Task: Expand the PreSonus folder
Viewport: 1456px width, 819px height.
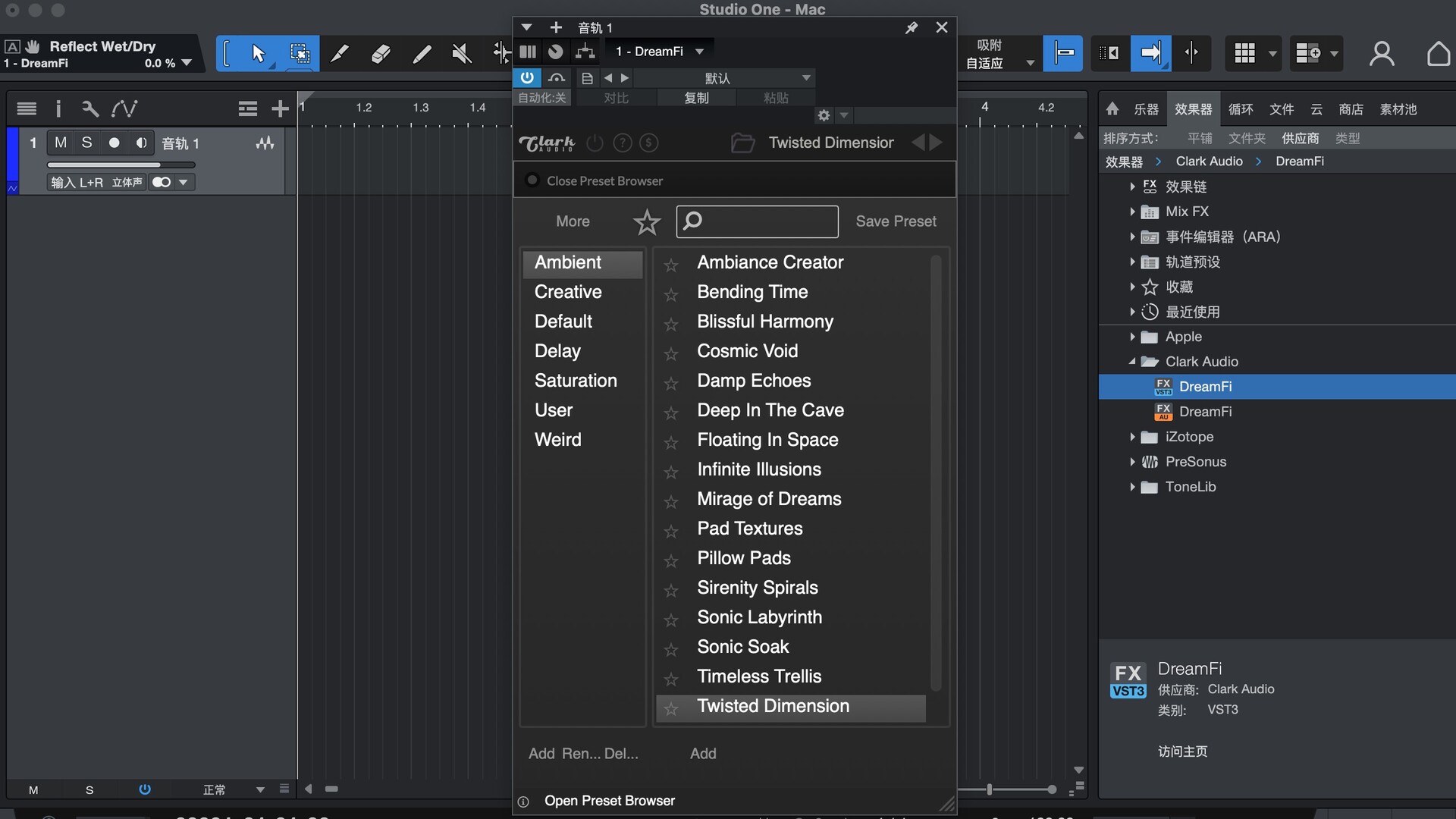Action: tap(1132, 462)
